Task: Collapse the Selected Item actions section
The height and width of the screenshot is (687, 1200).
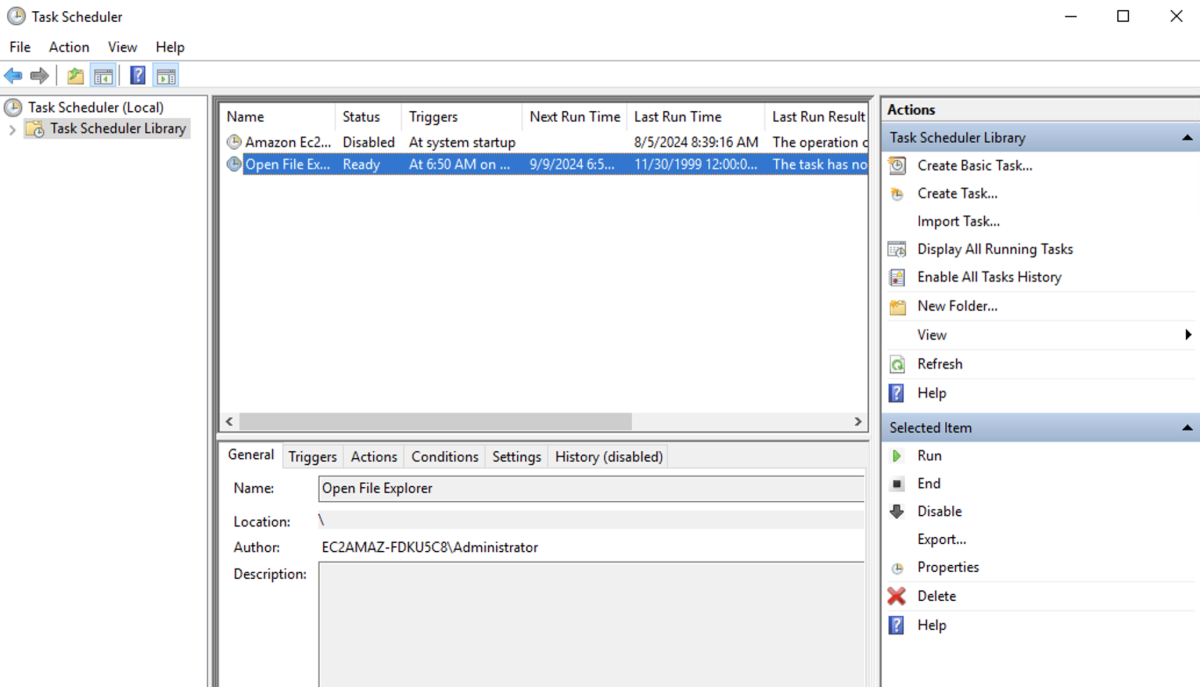Action: pos(1187,428)
